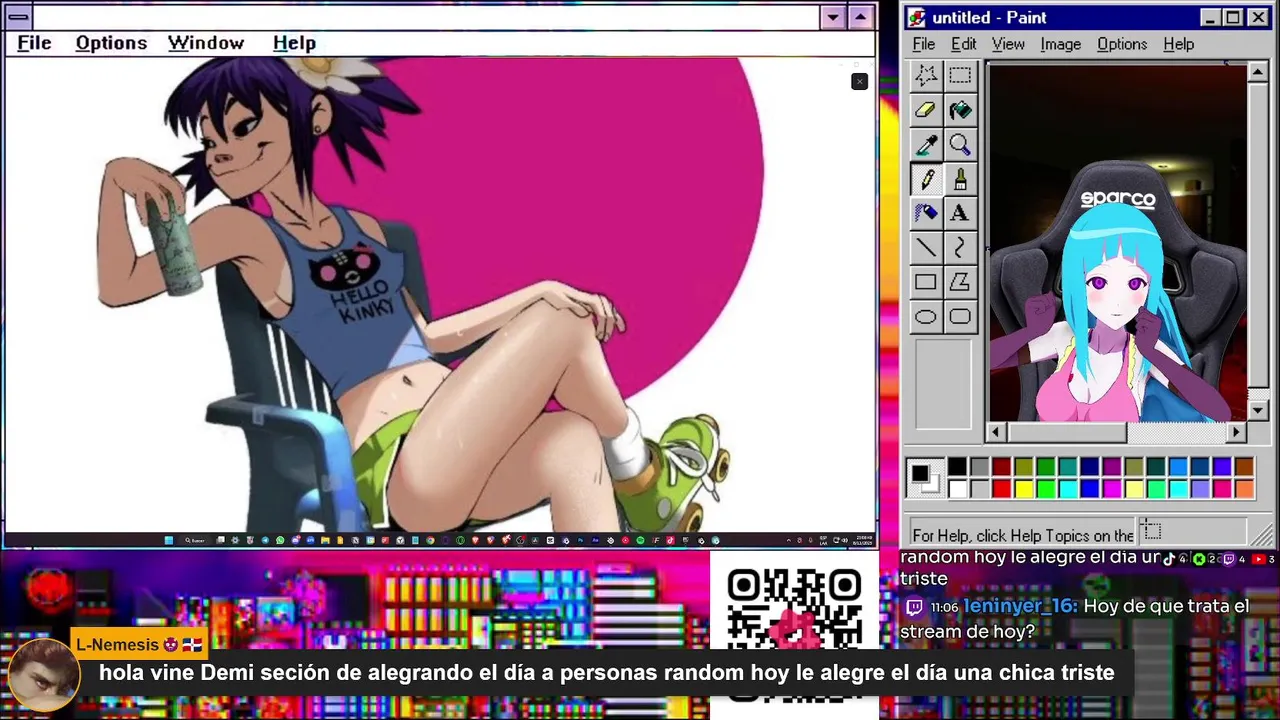Click Paint's horizontal scrollbar right arrow
Viewport: 1280px width, 720px height.
(x=1237, y=432)
